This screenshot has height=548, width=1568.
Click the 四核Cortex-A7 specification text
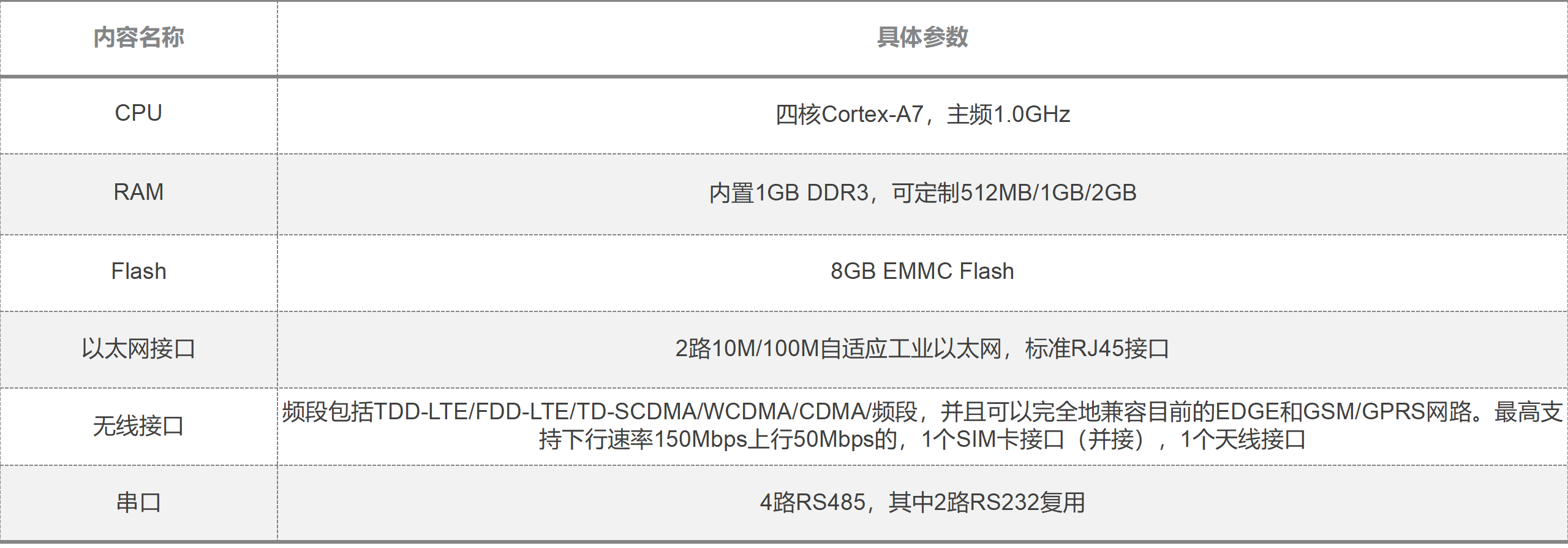tap(849, 115)
